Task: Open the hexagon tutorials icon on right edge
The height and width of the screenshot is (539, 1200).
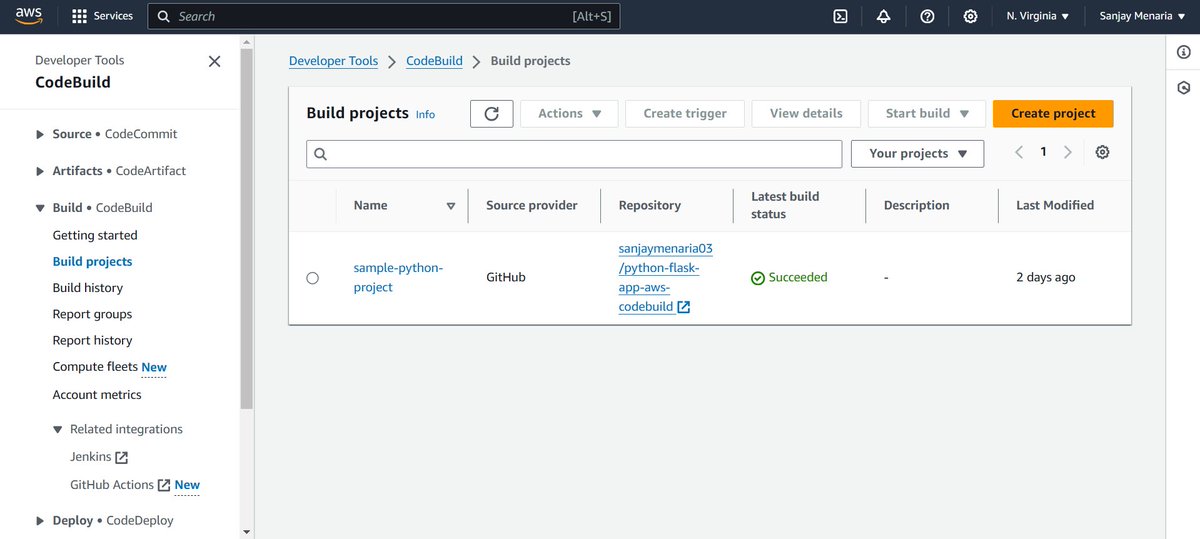Action: coord(1184,88)
